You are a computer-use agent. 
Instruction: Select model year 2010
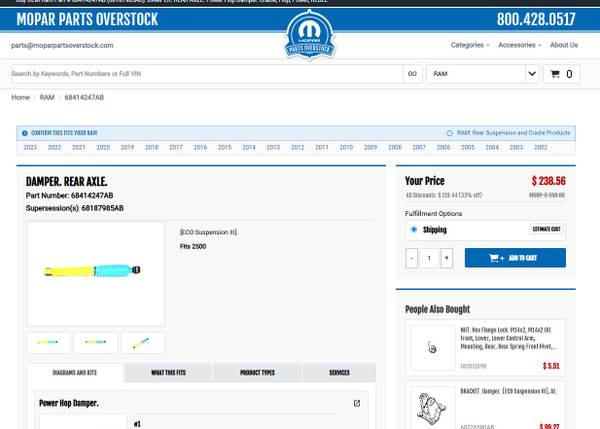[x=346, y=148]
